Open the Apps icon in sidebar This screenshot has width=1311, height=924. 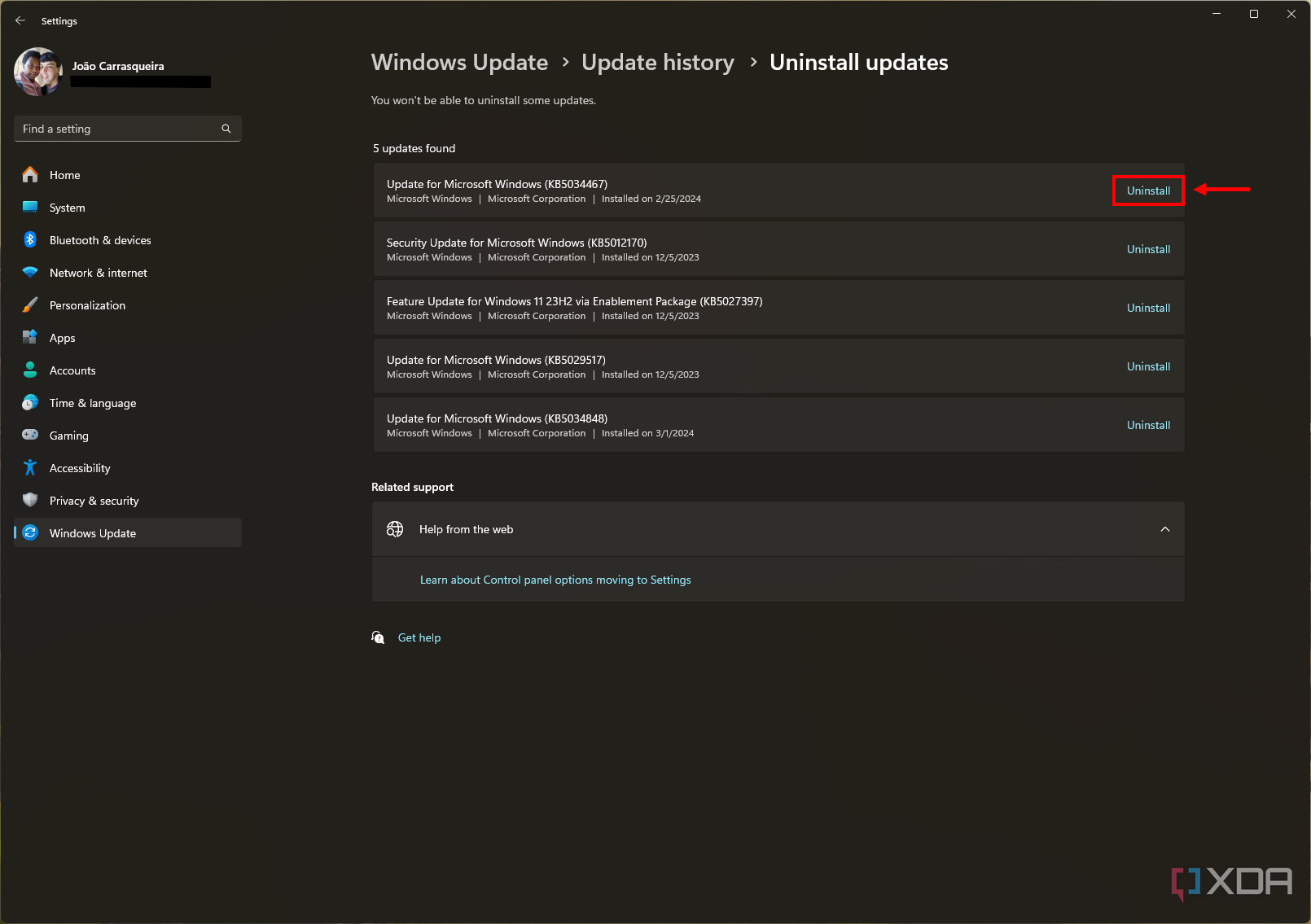click(x=30, y=338)
